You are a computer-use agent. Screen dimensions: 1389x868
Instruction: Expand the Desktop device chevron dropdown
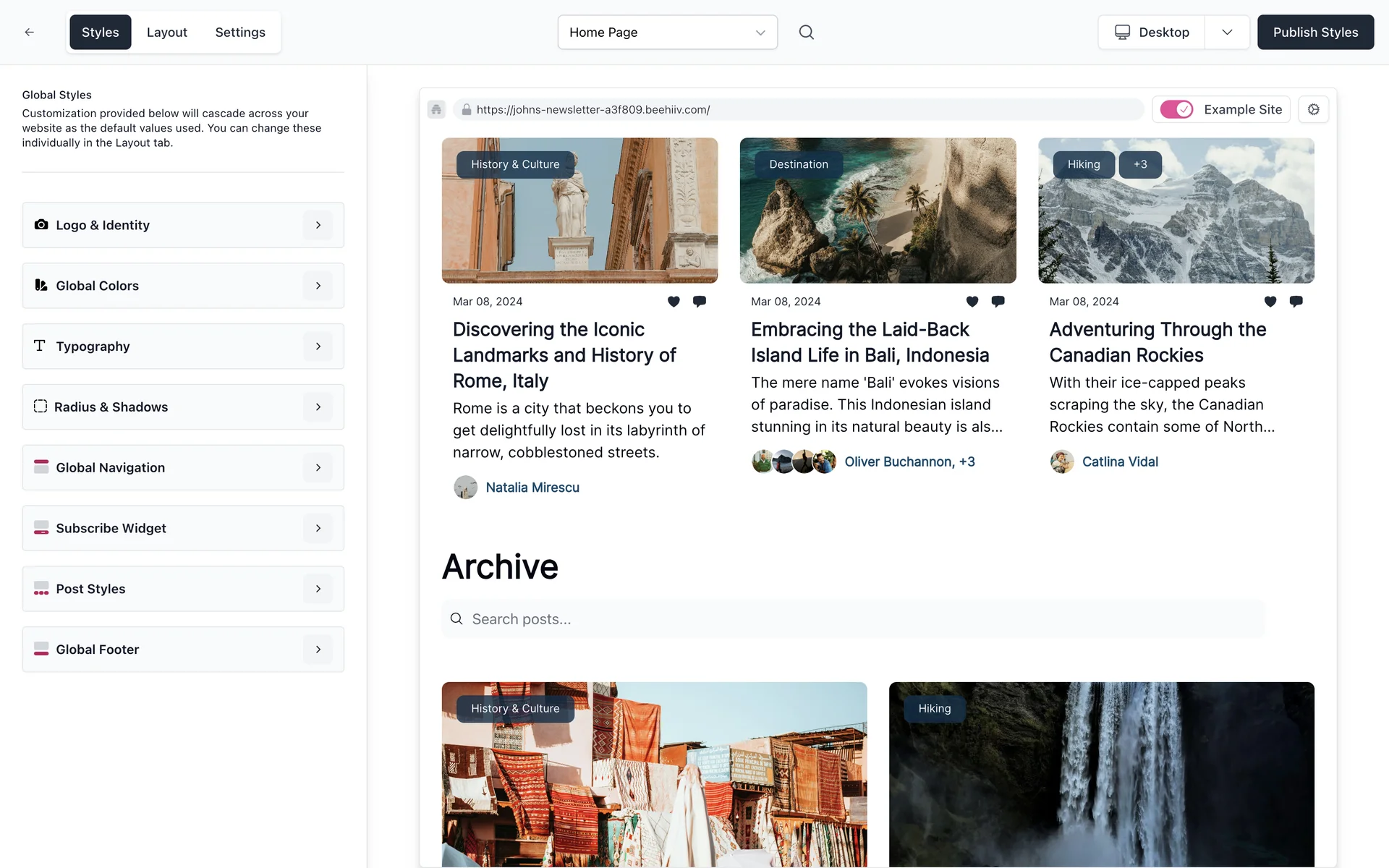coord(1227,32)
